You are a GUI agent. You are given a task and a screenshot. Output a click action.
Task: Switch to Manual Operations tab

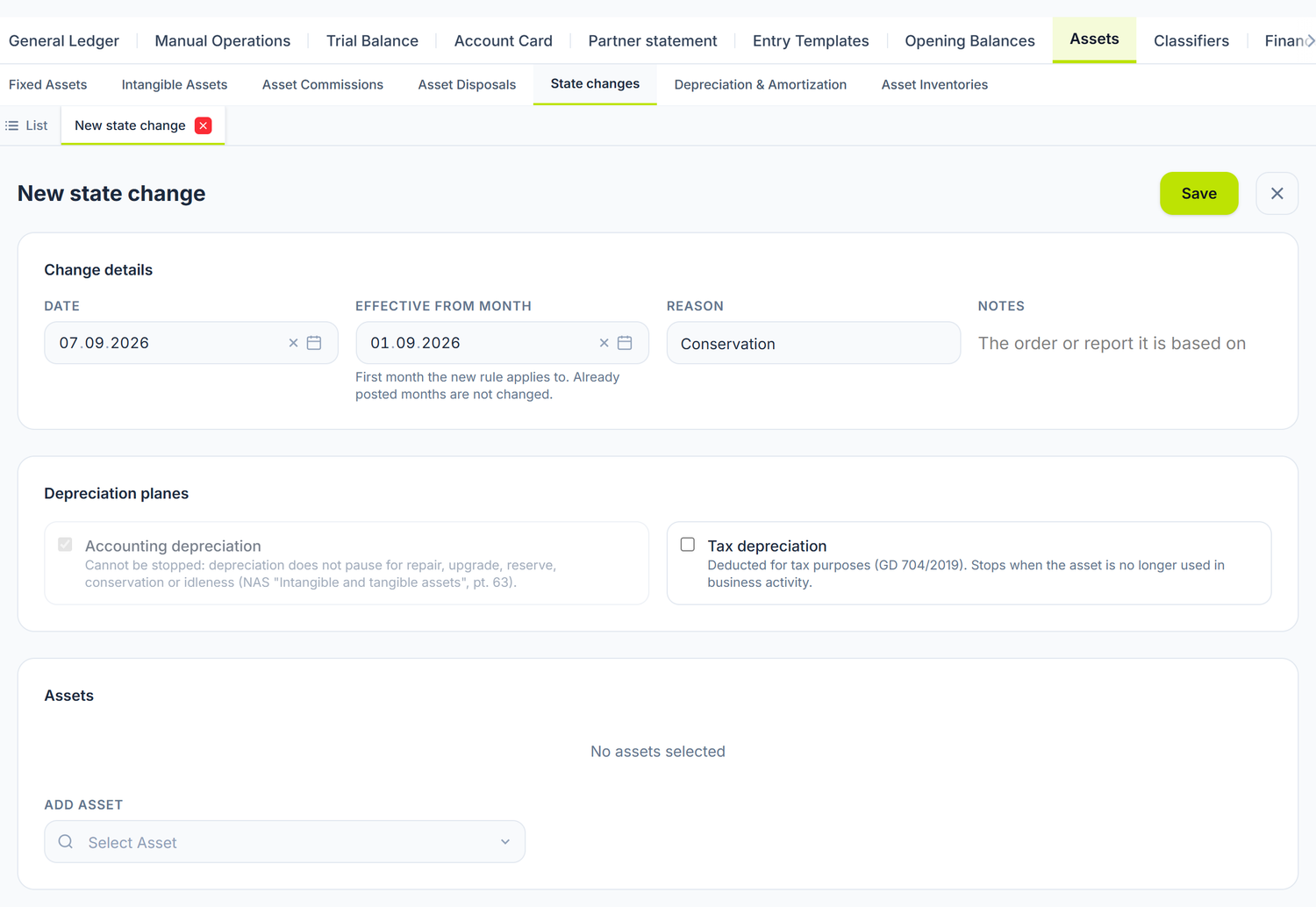click(x=223, y=40)
